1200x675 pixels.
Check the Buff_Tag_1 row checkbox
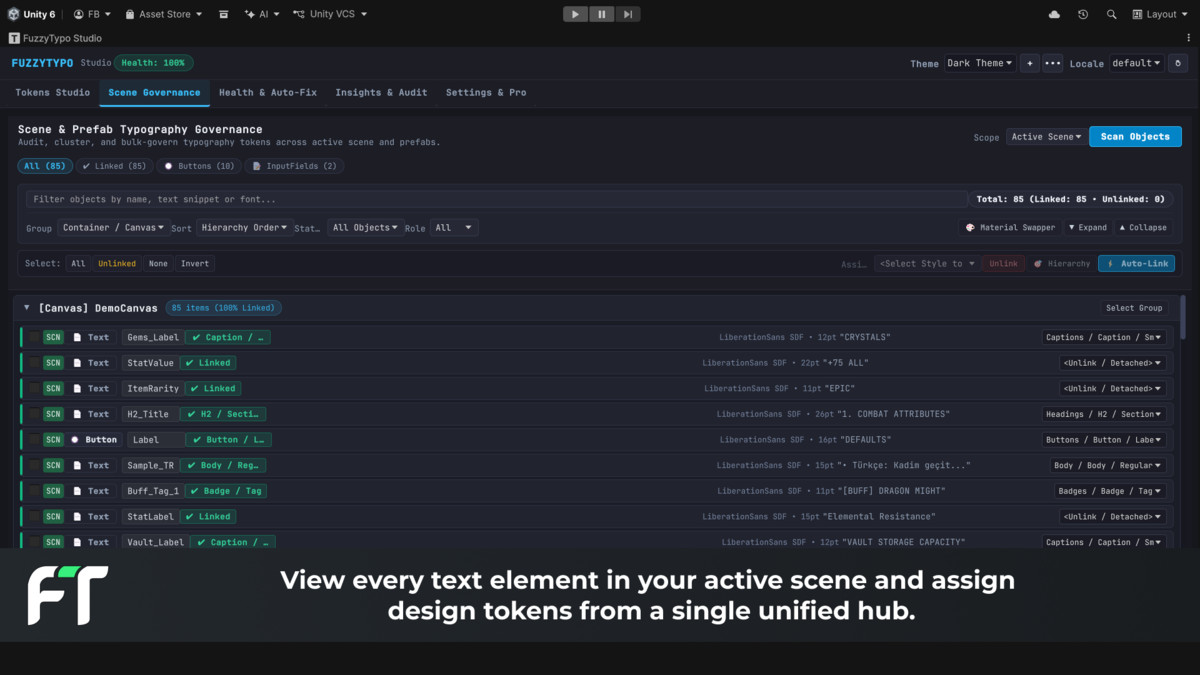[x=34, y=491]
